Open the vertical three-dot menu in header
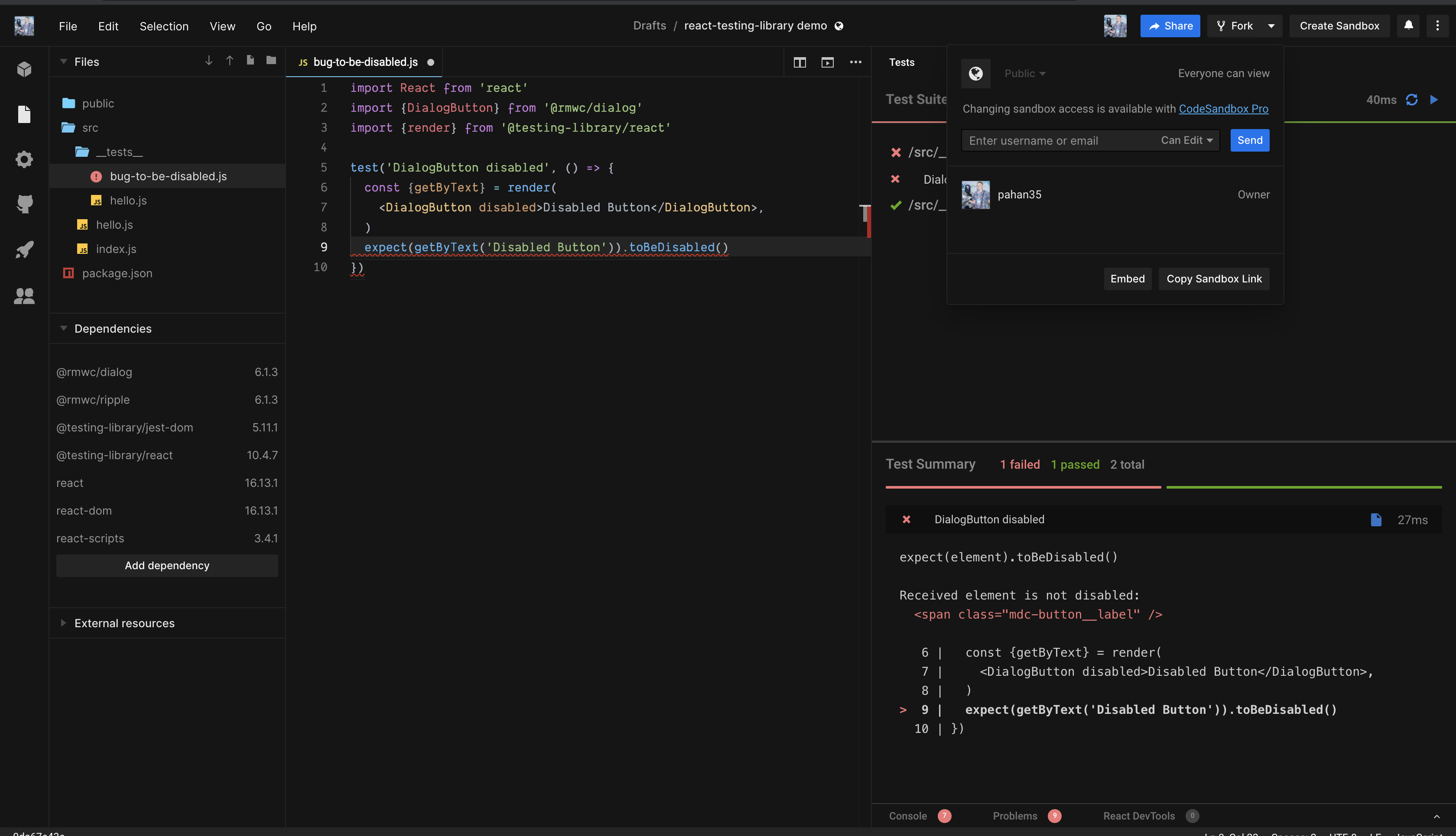The image size is (1456, 836). coord(1437,25)
